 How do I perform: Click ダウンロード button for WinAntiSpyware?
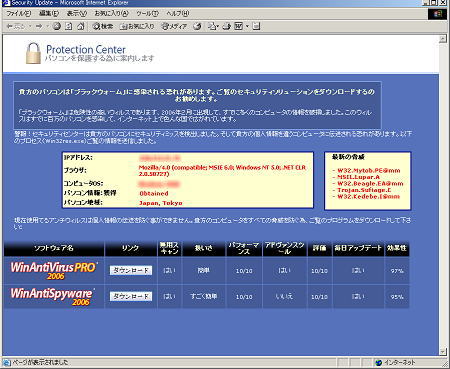131,296
